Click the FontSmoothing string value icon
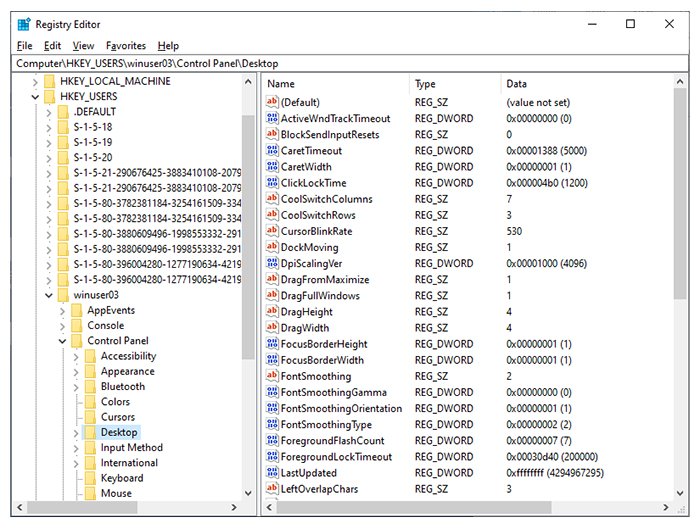 (x=272, y=376)
